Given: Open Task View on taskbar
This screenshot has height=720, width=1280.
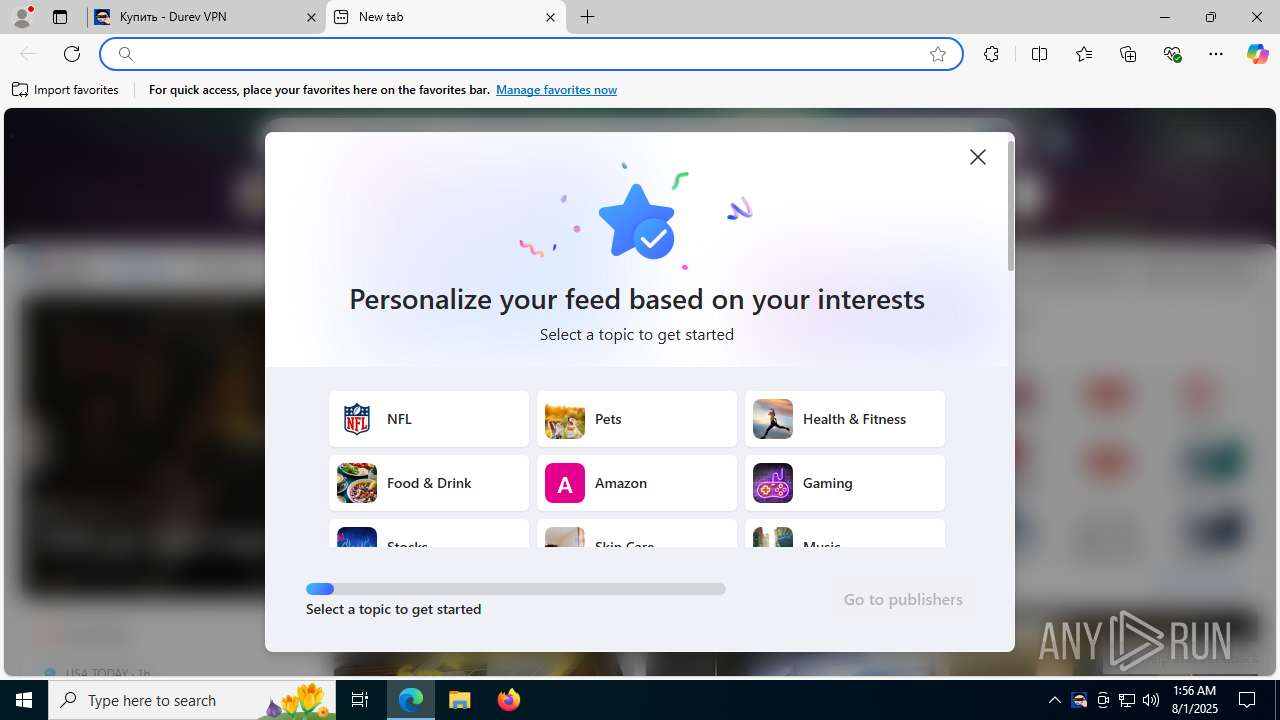Looking at the screenshot, I should pyautogui.click(x=360, y=700).
